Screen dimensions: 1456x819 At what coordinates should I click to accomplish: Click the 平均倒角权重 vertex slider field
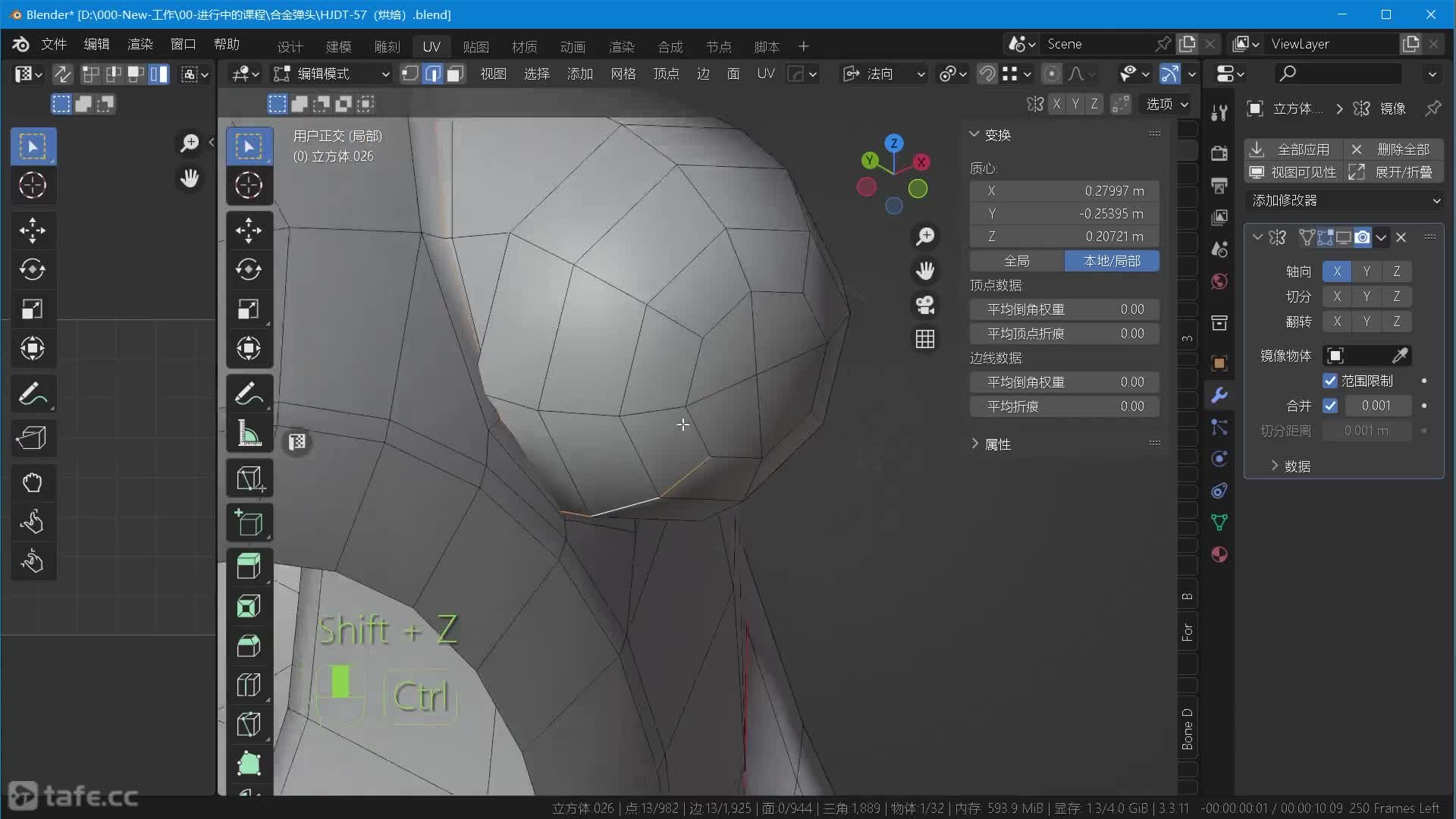point(1064,309)
